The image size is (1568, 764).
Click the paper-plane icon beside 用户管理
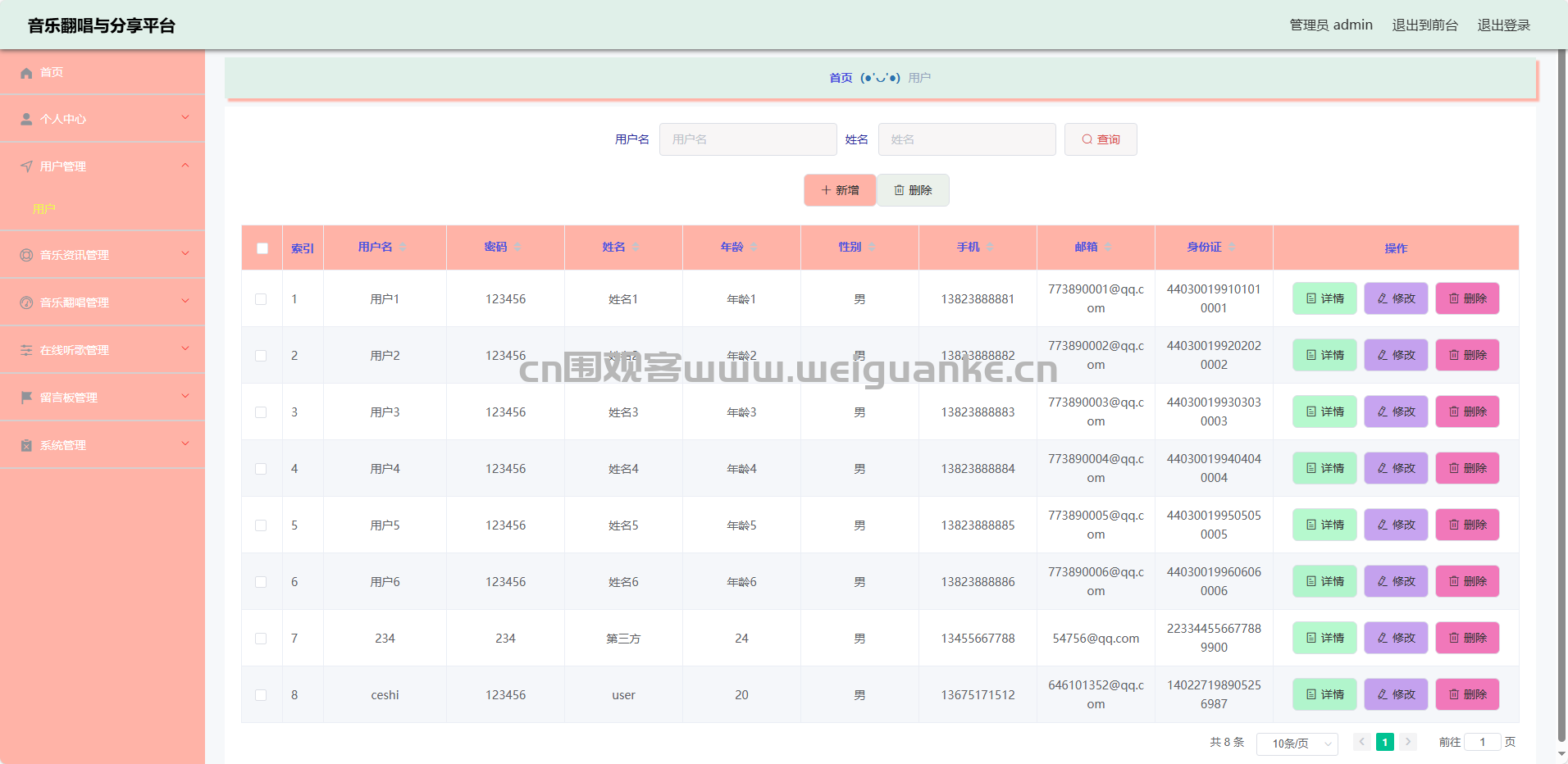coord(26,166)
